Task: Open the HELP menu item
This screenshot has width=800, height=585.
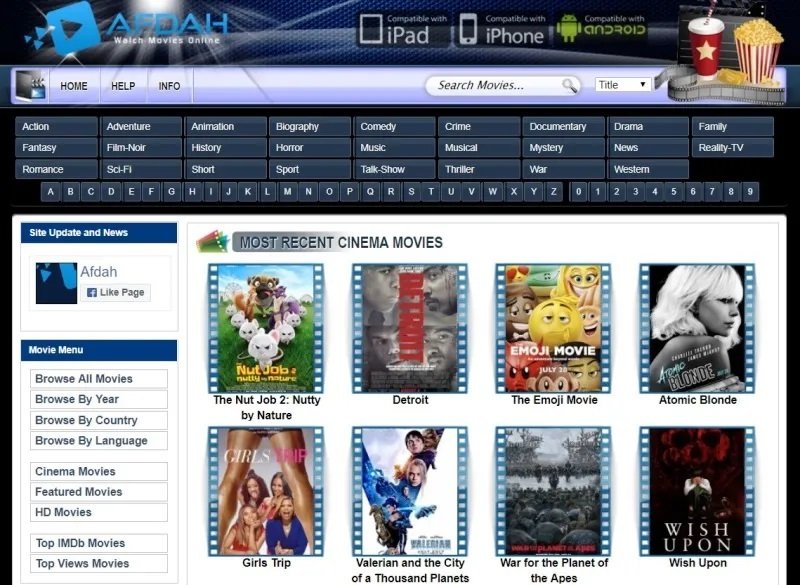Action: [123, 86]
